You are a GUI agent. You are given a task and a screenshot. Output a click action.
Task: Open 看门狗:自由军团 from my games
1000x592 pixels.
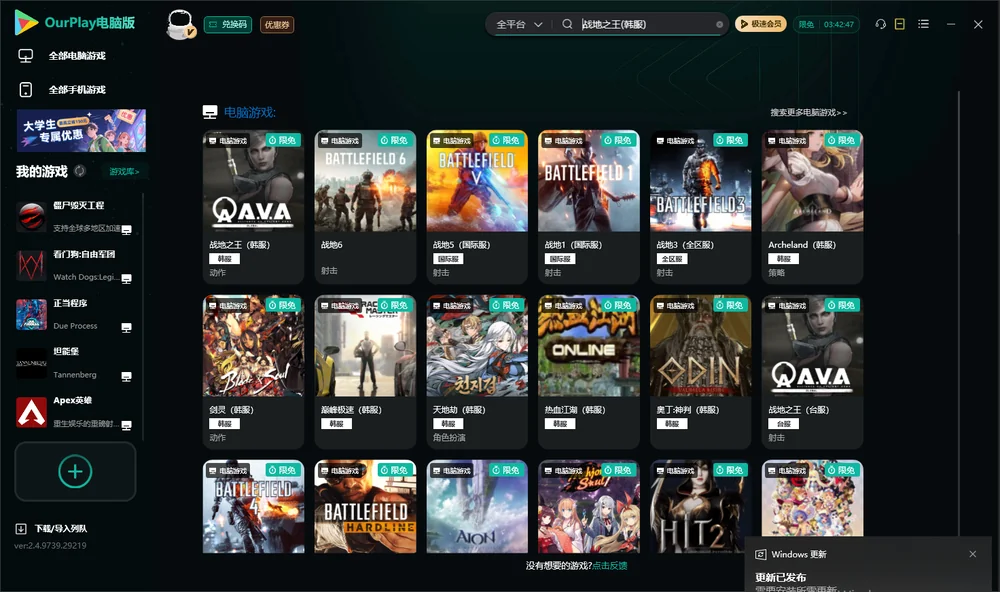click(x=74, y=265)
